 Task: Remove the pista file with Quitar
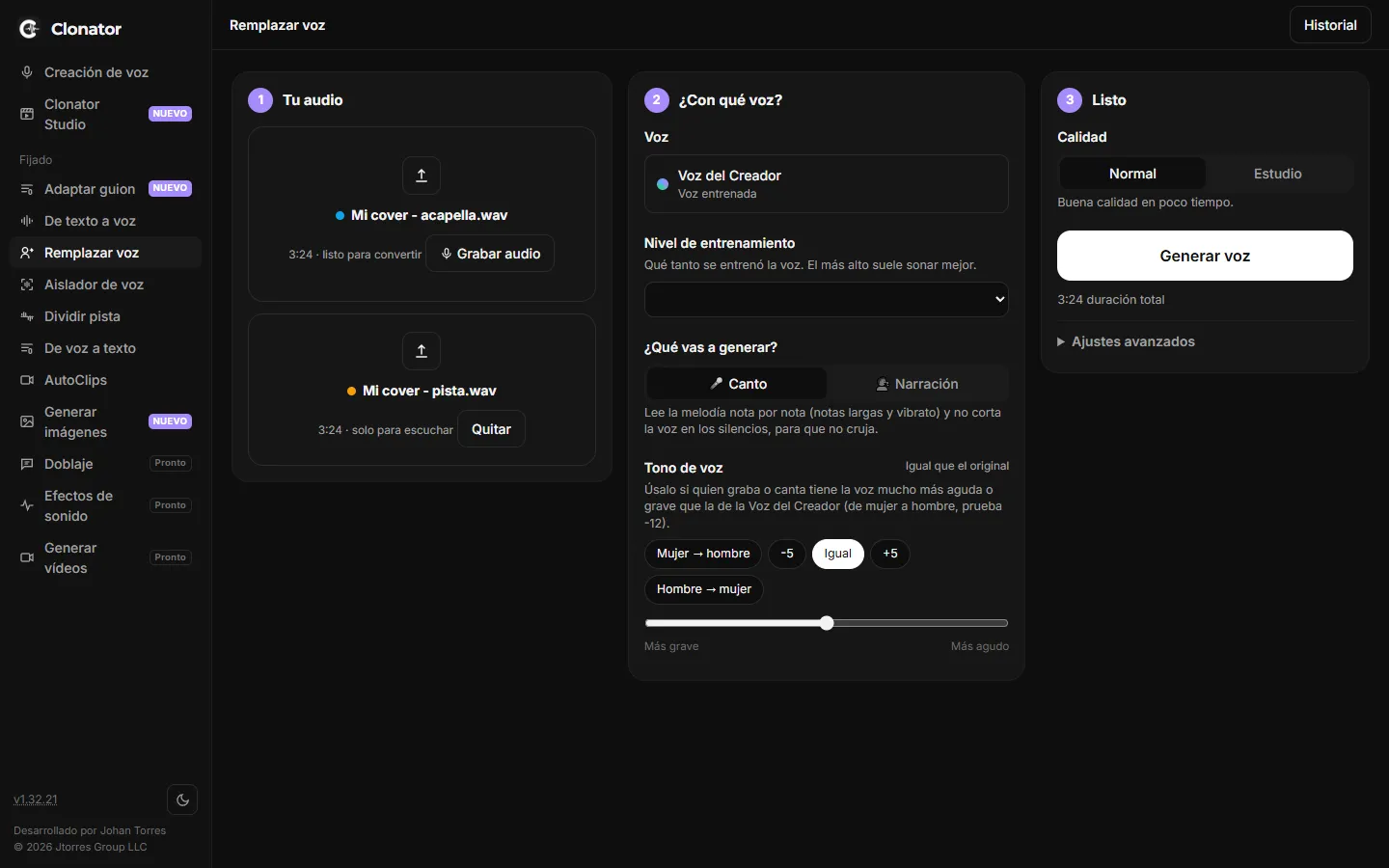[x=491, y=429]
